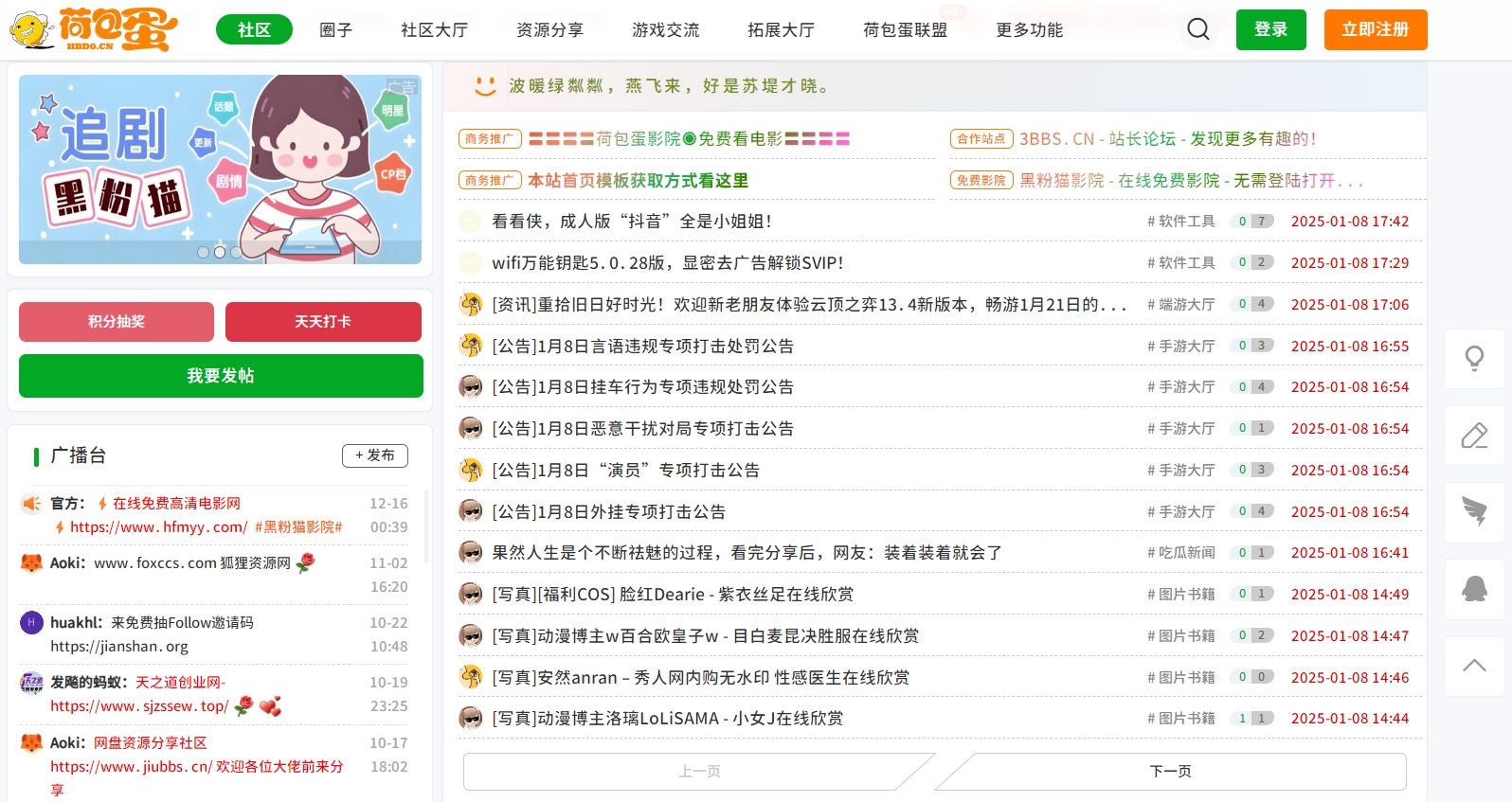
Task: Open post 动漫博主洛璃LoLiSAMA
Action: [668, 719]
